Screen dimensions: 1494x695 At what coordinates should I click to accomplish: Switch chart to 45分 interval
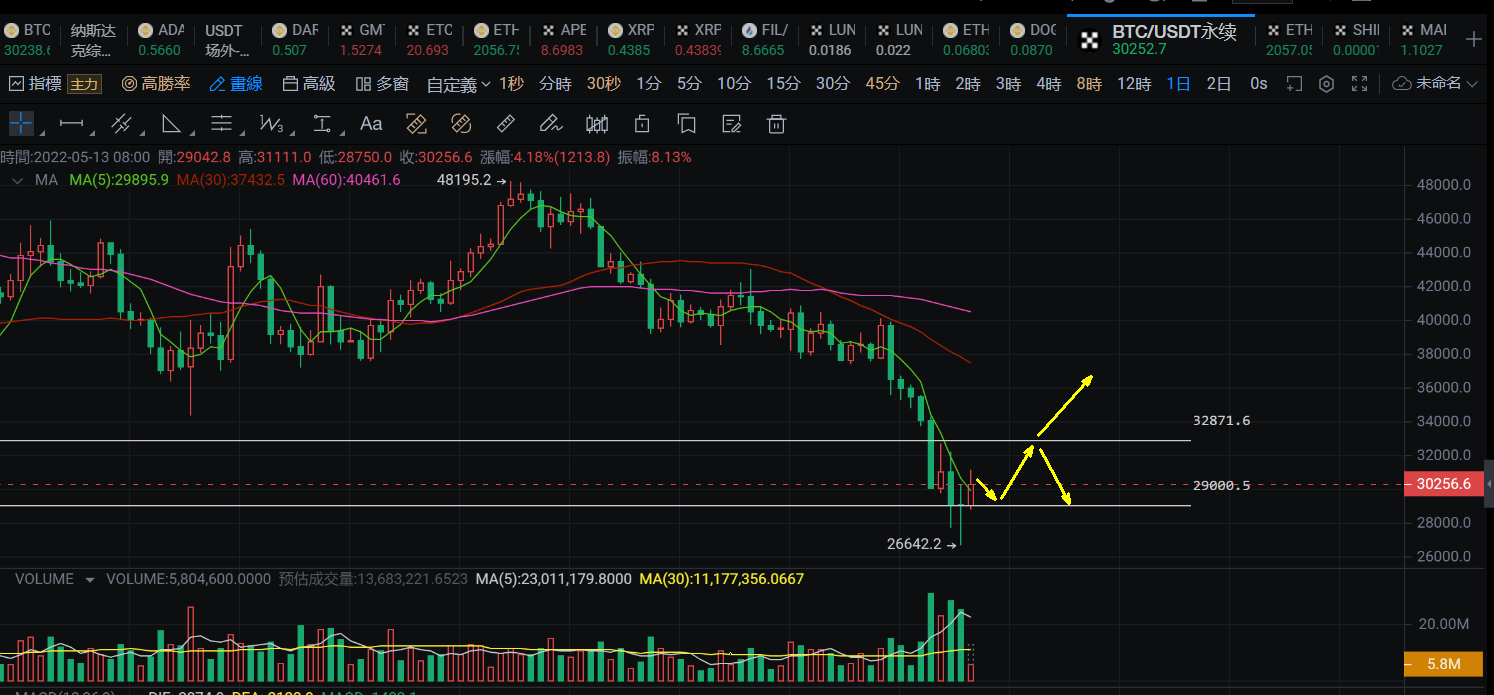tap(882, 84)
